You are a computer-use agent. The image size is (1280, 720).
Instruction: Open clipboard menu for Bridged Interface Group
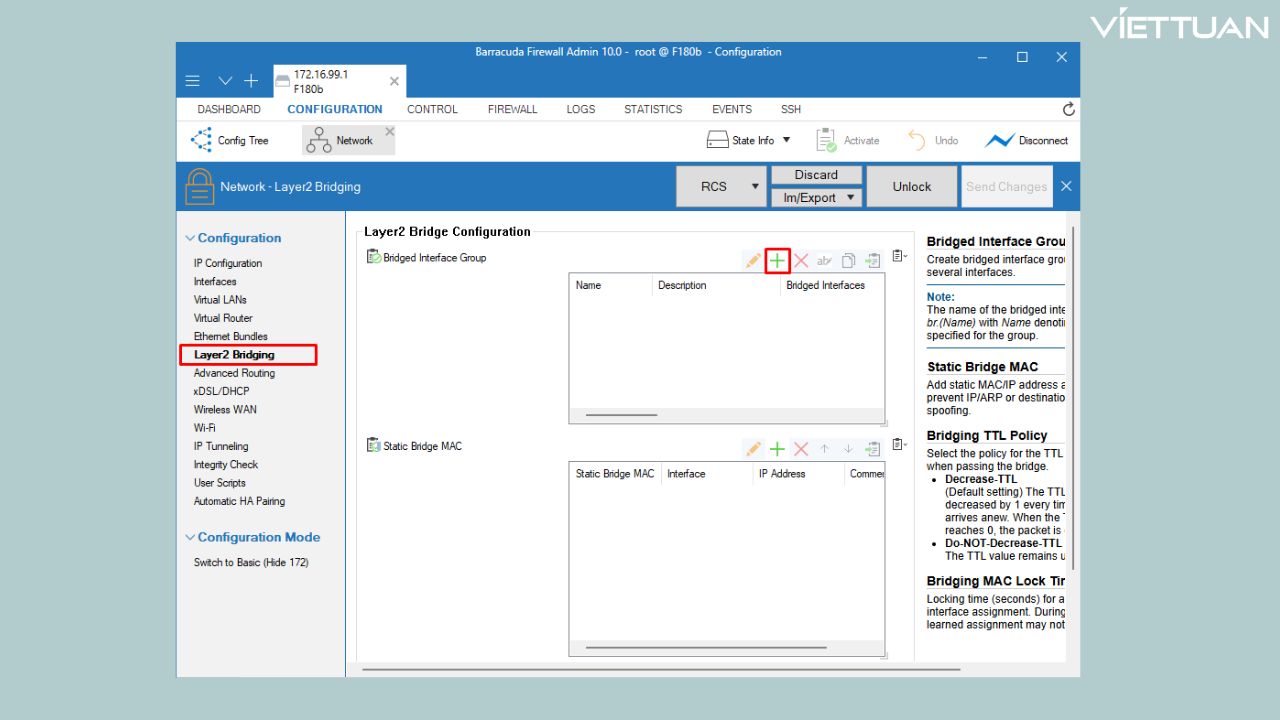tap(899, 257)
